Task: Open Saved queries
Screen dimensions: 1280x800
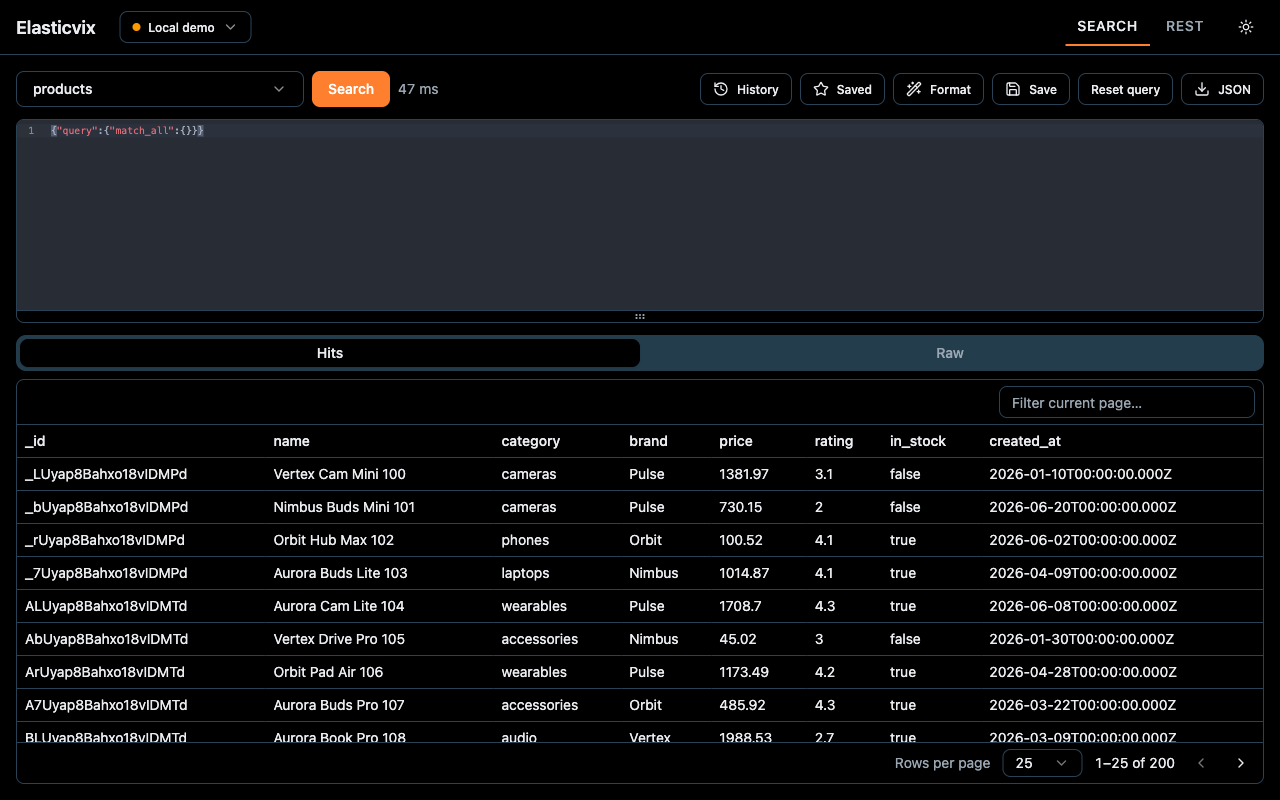Action: click(x=842, y=89)
